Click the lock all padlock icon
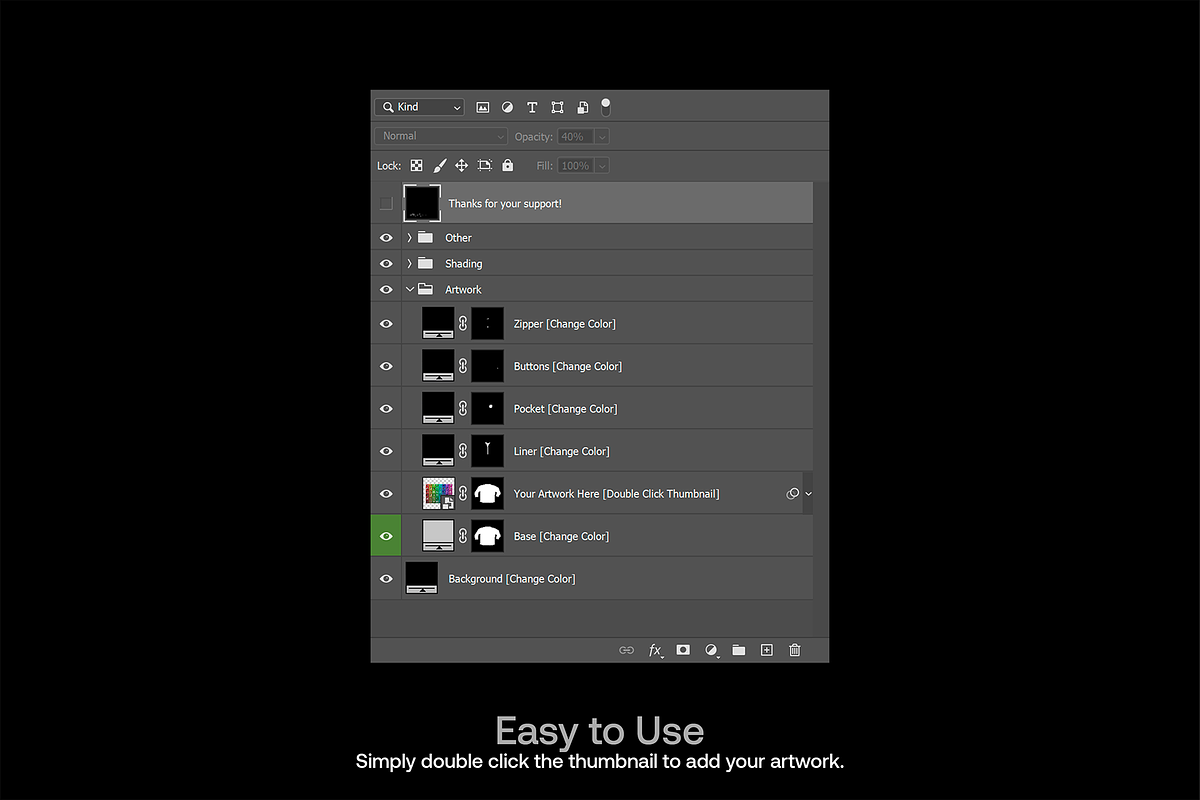 pos(508,165)
